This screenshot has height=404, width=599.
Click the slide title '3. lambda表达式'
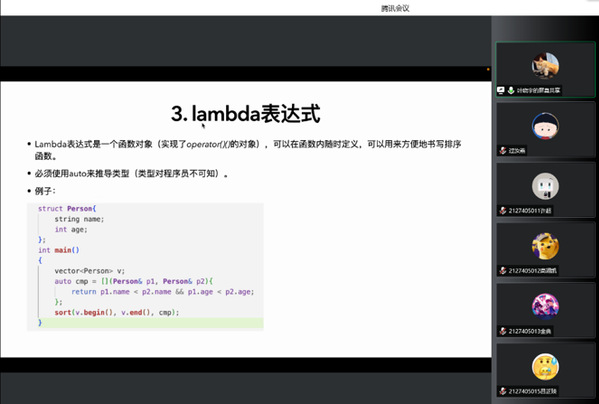(x=245, y=114)
